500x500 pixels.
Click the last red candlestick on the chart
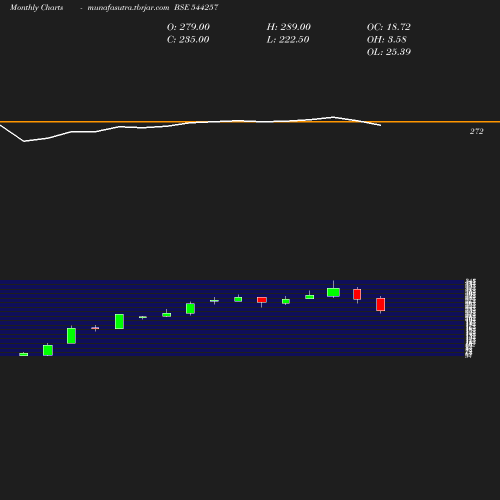[x=380, y=305]
